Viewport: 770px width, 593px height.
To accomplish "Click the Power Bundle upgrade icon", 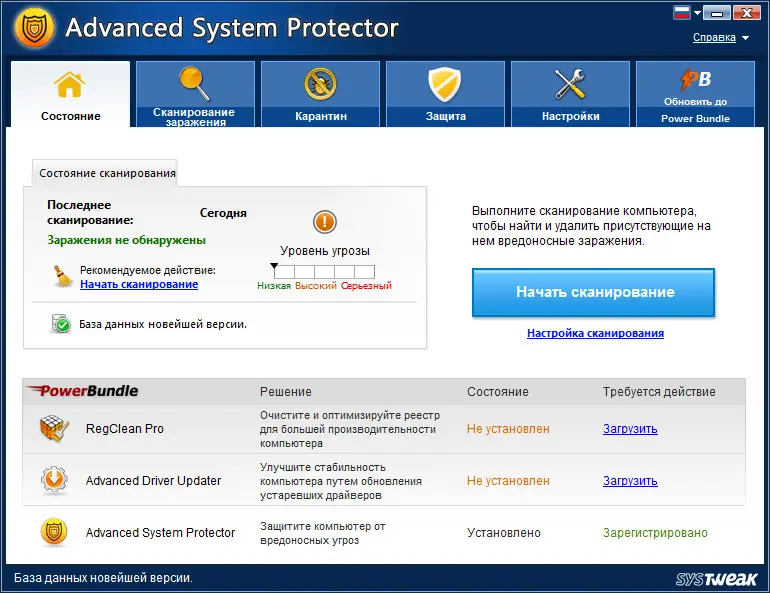I will (x=696, y=80).
